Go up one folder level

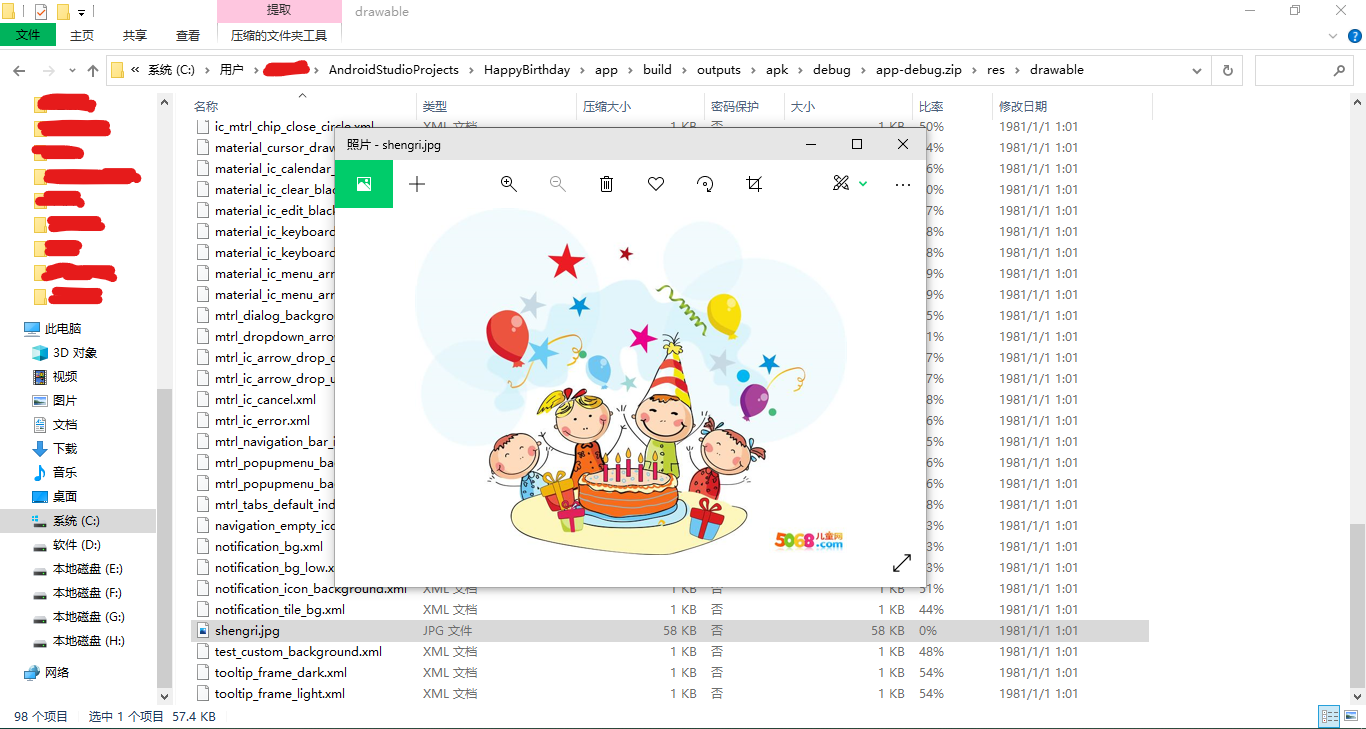tap(93, 71)
